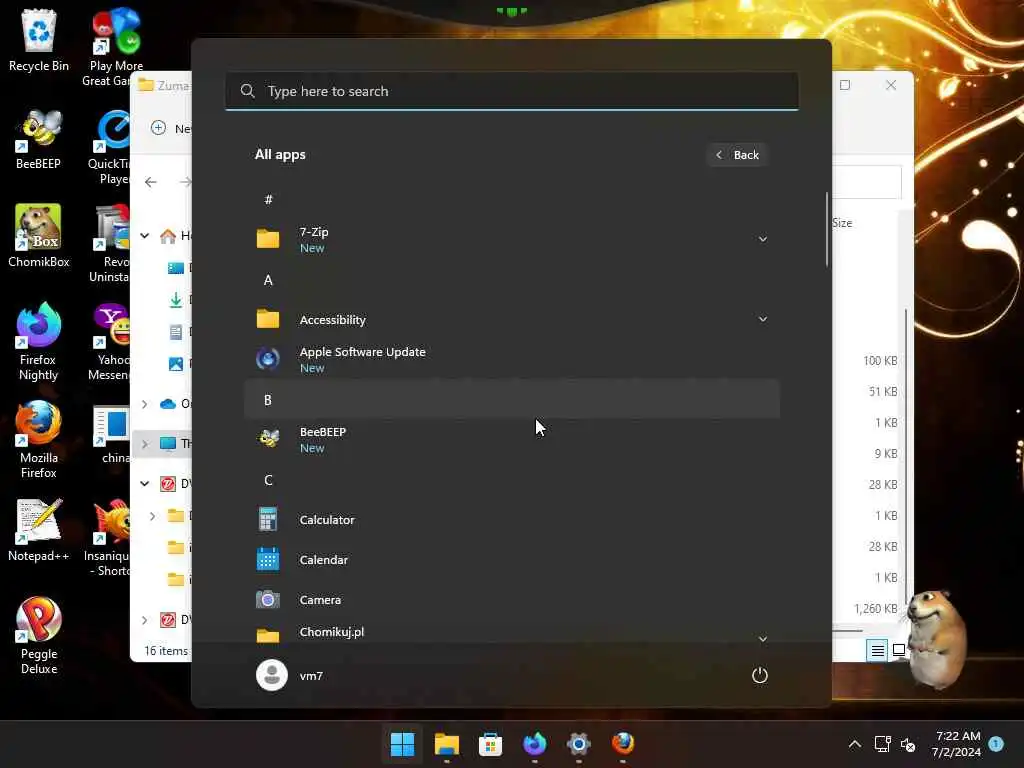Click the Type here to search box
This screenshot has height=768, width=1024.
click(x=511, y=91)
